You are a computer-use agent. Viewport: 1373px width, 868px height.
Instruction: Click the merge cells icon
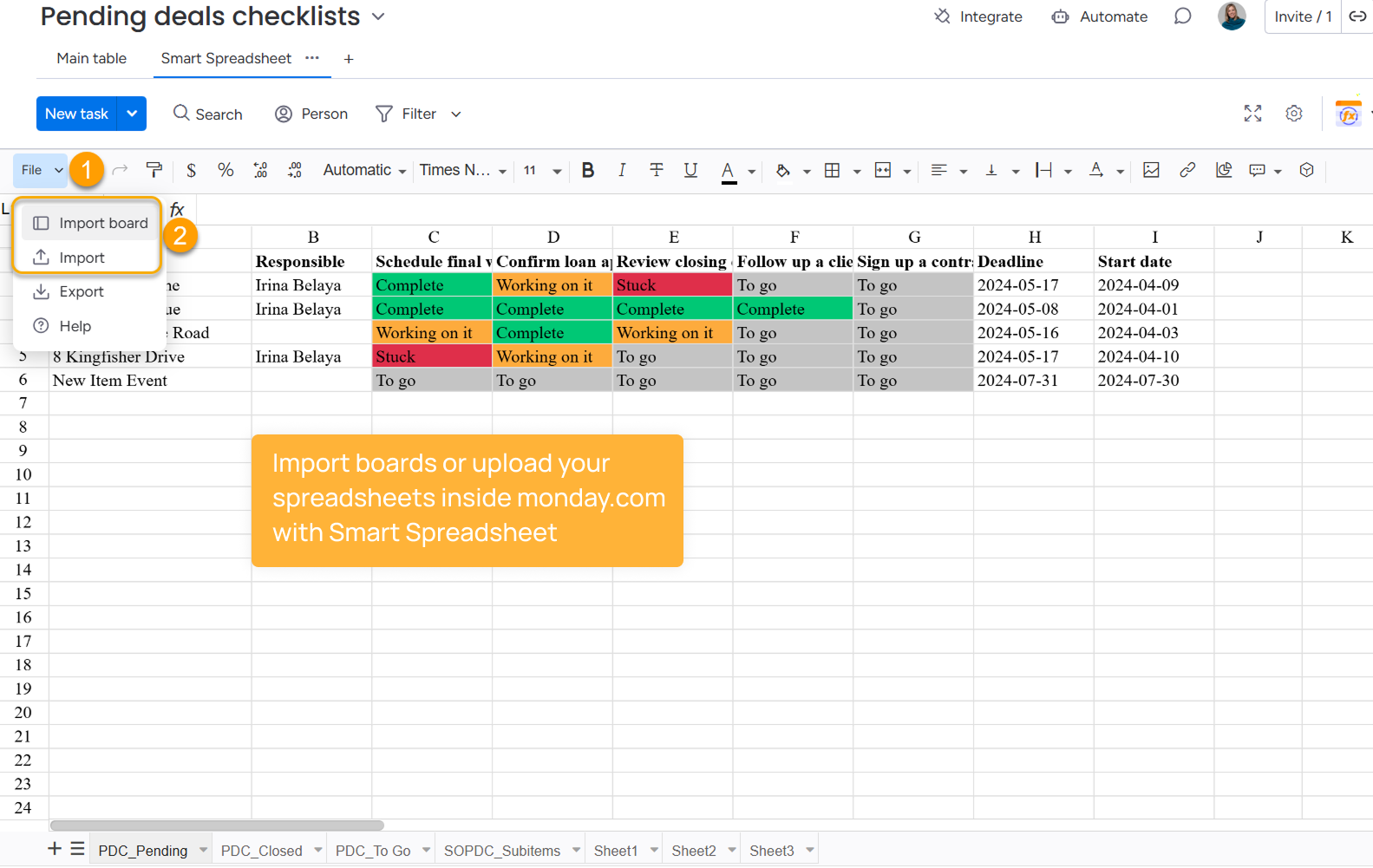[x=883, y=170]
